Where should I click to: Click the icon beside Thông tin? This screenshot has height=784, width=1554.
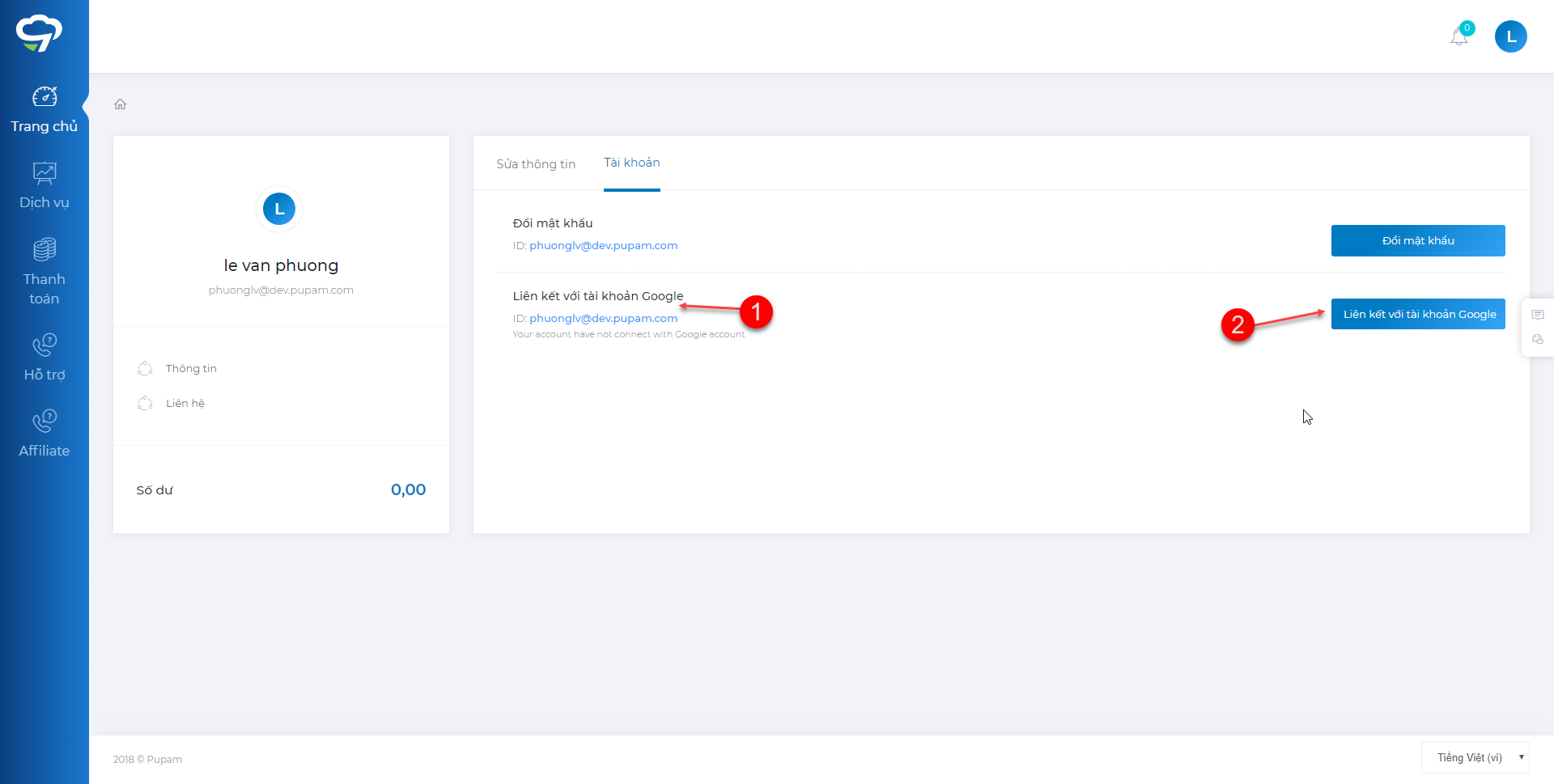pos(145,368)
